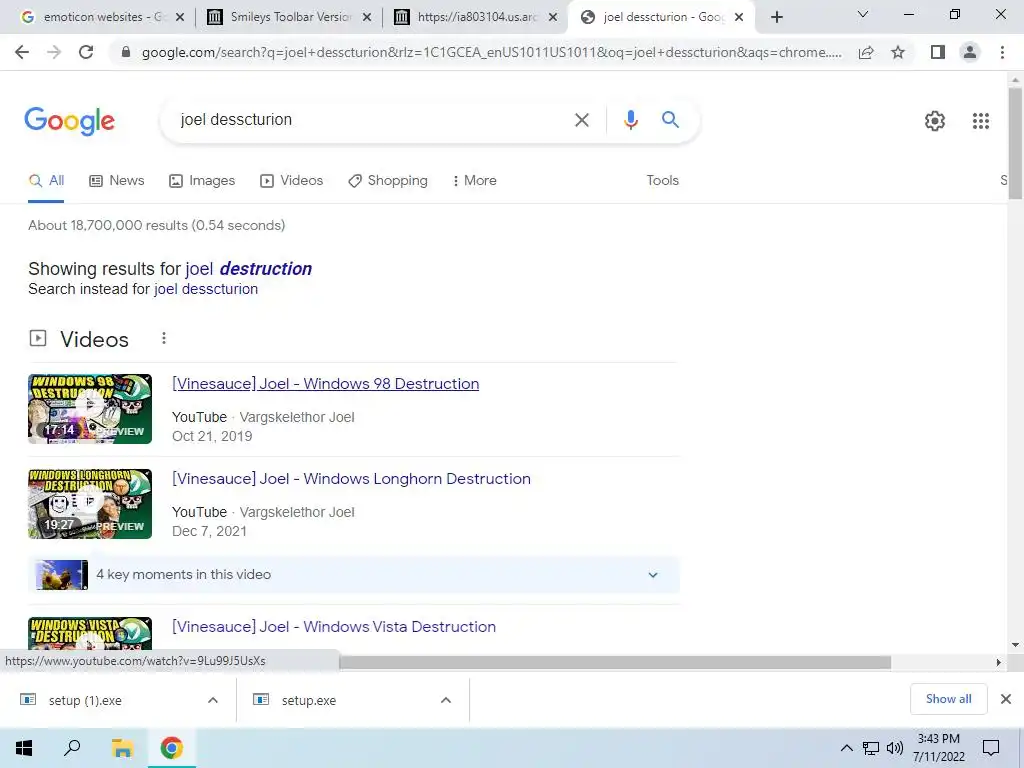This screenshot has height=768, width=1024.
Task: Click the horizontal scrollbar thumb
Action: click(x=615, y=662)
